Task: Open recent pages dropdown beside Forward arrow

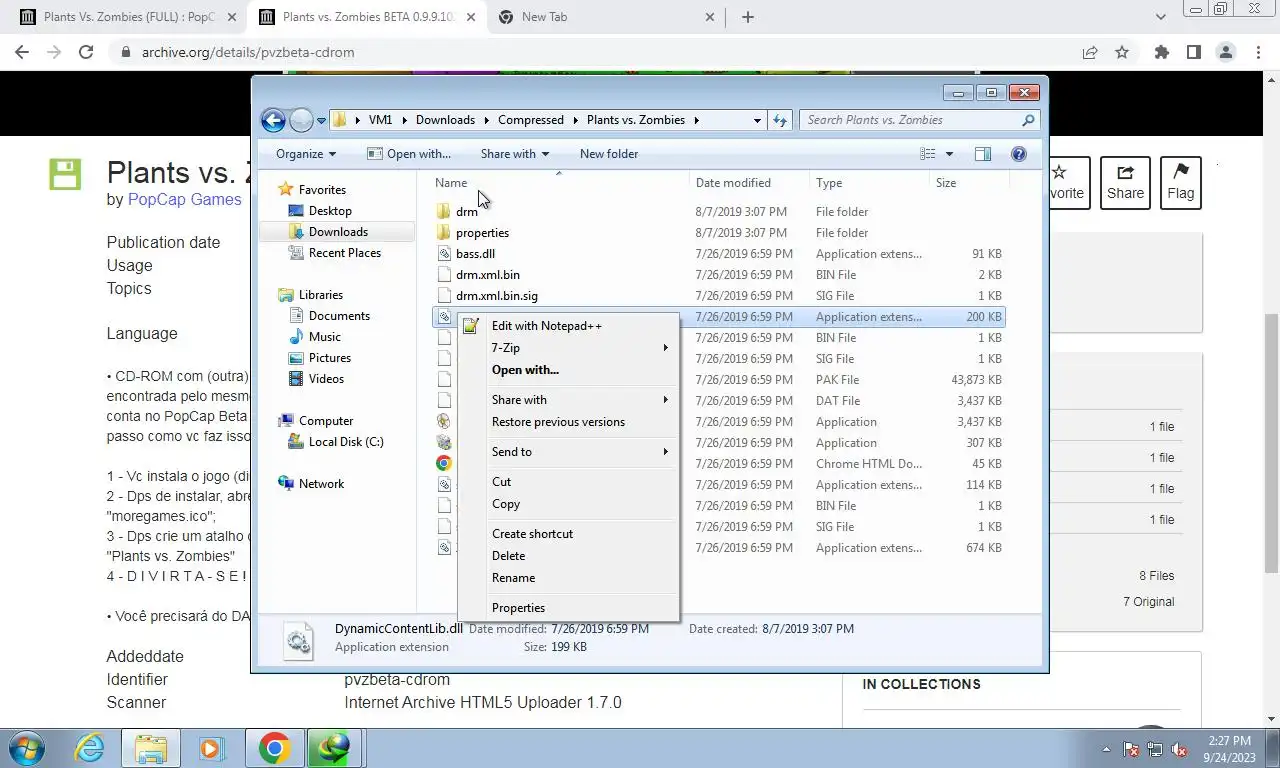Action: [x=321, y=120]
